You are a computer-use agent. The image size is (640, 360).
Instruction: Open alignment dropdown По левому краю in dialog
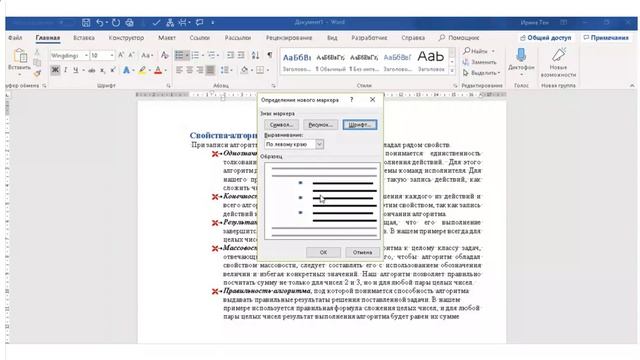(x=320, y=144)
